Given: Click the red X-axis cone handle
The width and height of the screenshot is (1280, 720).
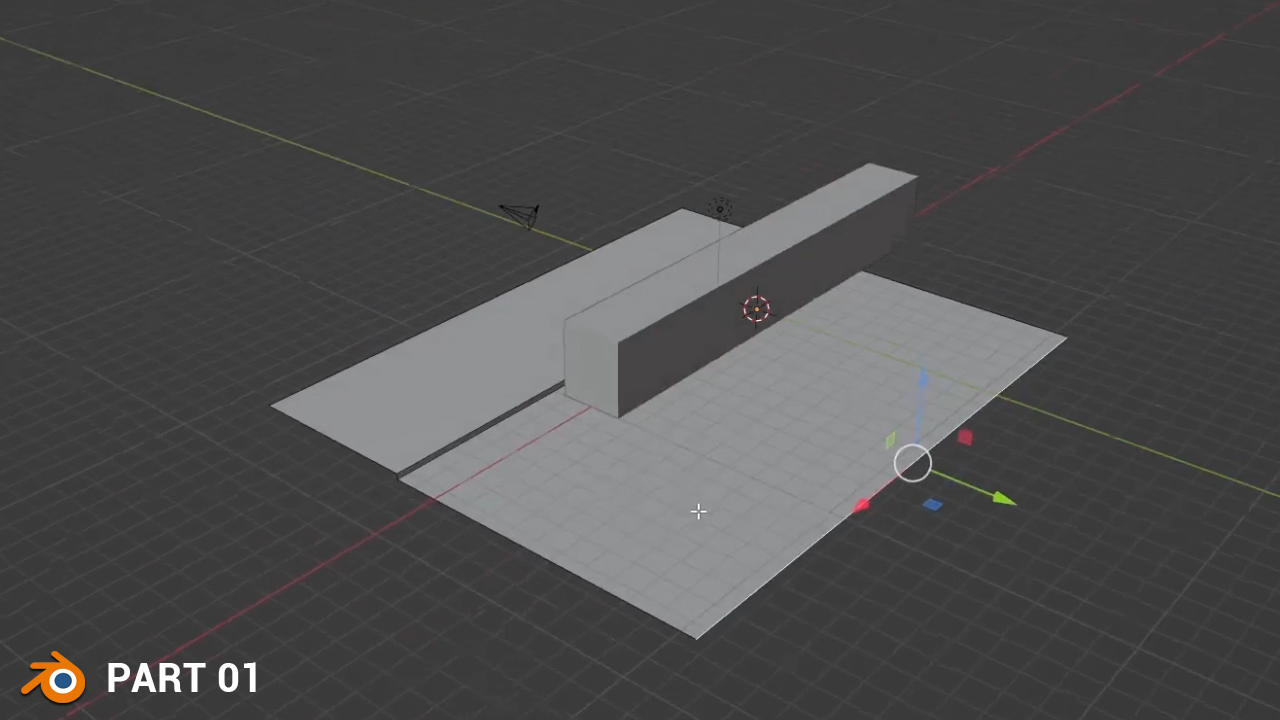Looking at the screenshot, I should tap(862, 504).
